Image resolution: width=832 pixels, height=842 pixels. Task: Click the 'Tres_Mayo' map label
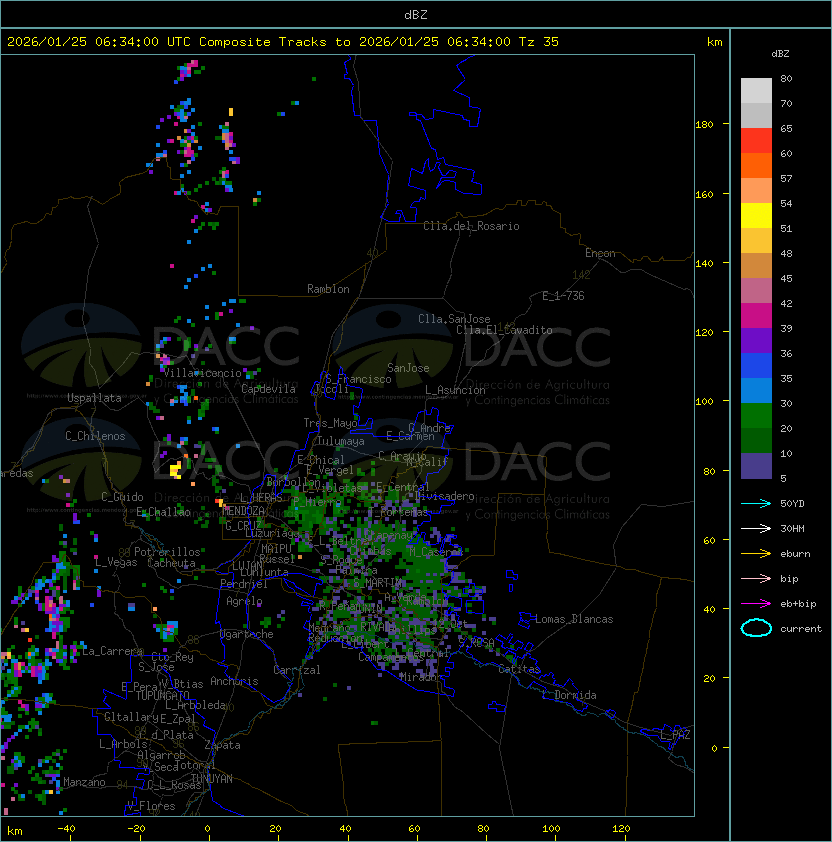[x=330, y=423]
